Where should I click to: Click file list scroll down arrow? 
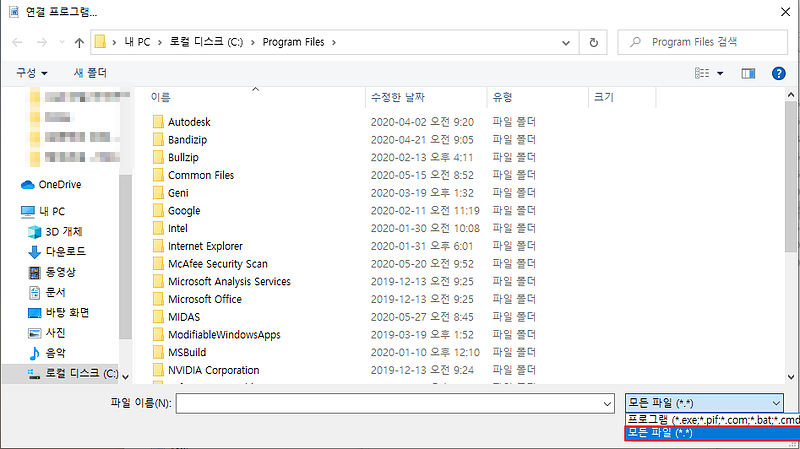(791, 377)
